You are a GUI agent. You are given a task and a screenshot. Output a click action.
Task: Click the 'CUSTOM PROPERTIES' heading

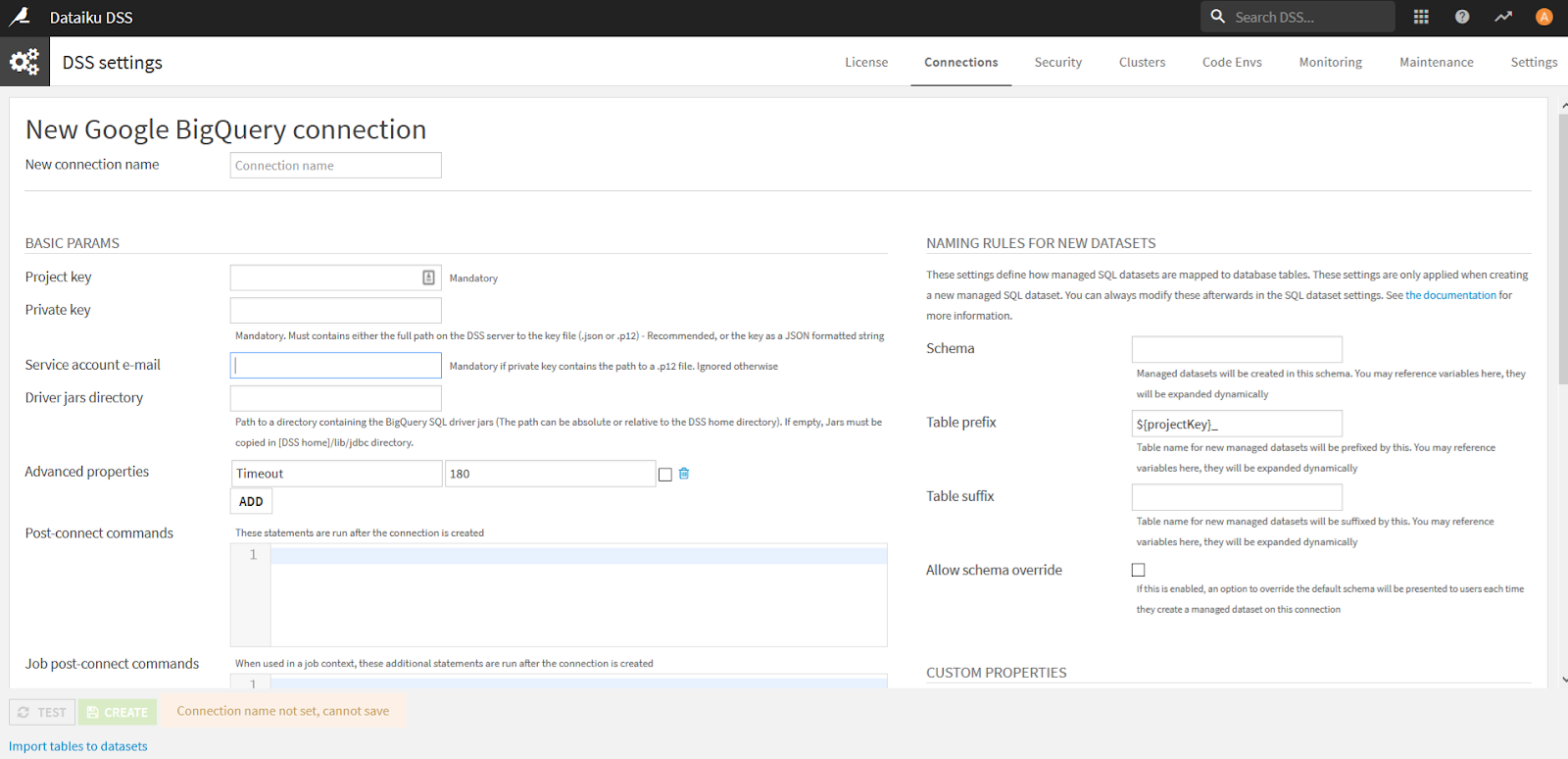[x=997, y=673]
